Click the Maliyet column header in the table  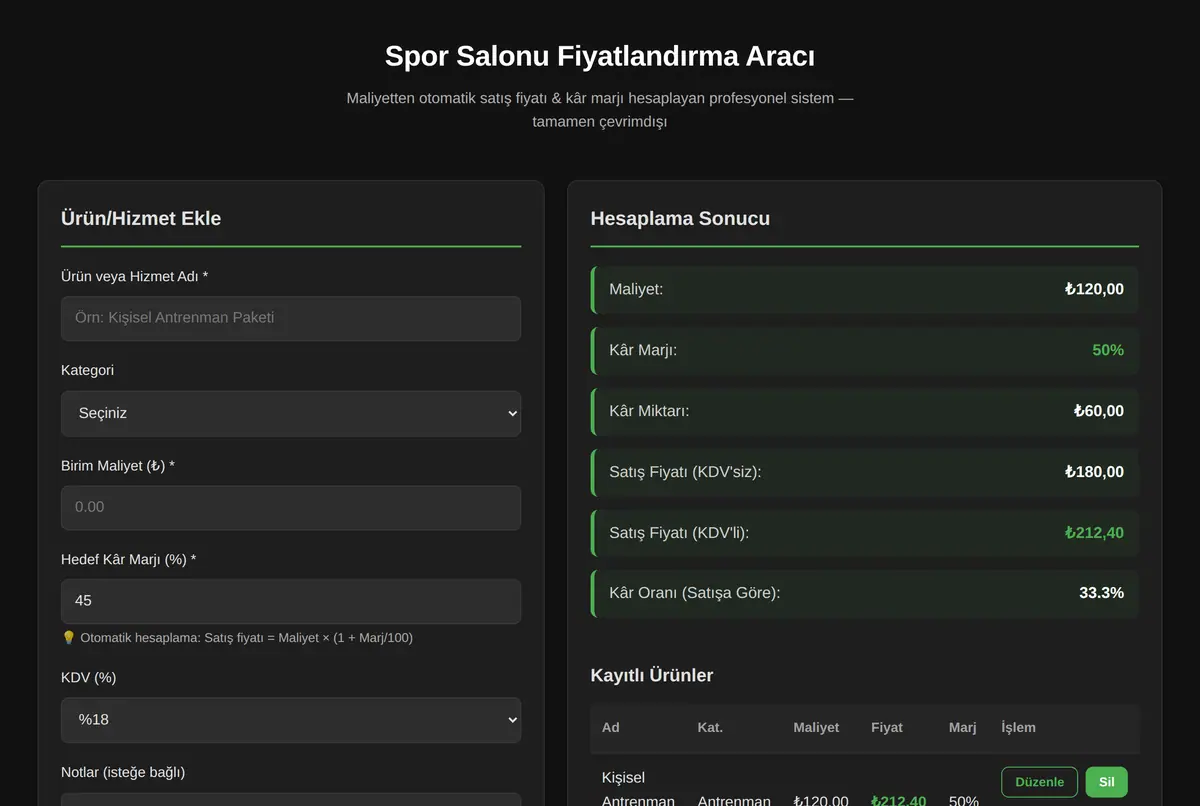816,727
